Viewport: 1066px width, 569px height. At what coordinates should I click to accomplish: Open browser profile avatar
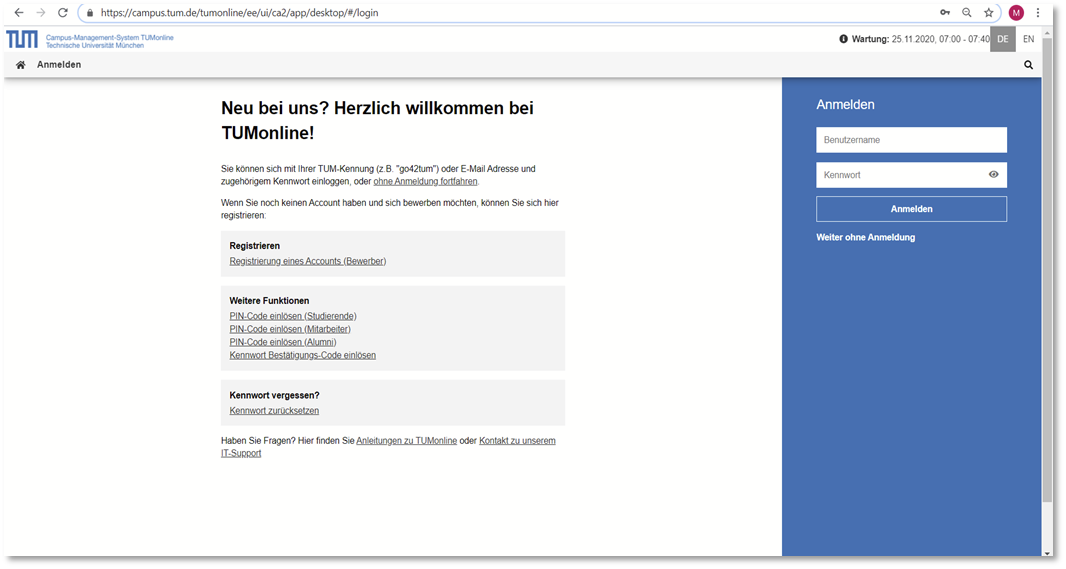[x=1016, y=13]
